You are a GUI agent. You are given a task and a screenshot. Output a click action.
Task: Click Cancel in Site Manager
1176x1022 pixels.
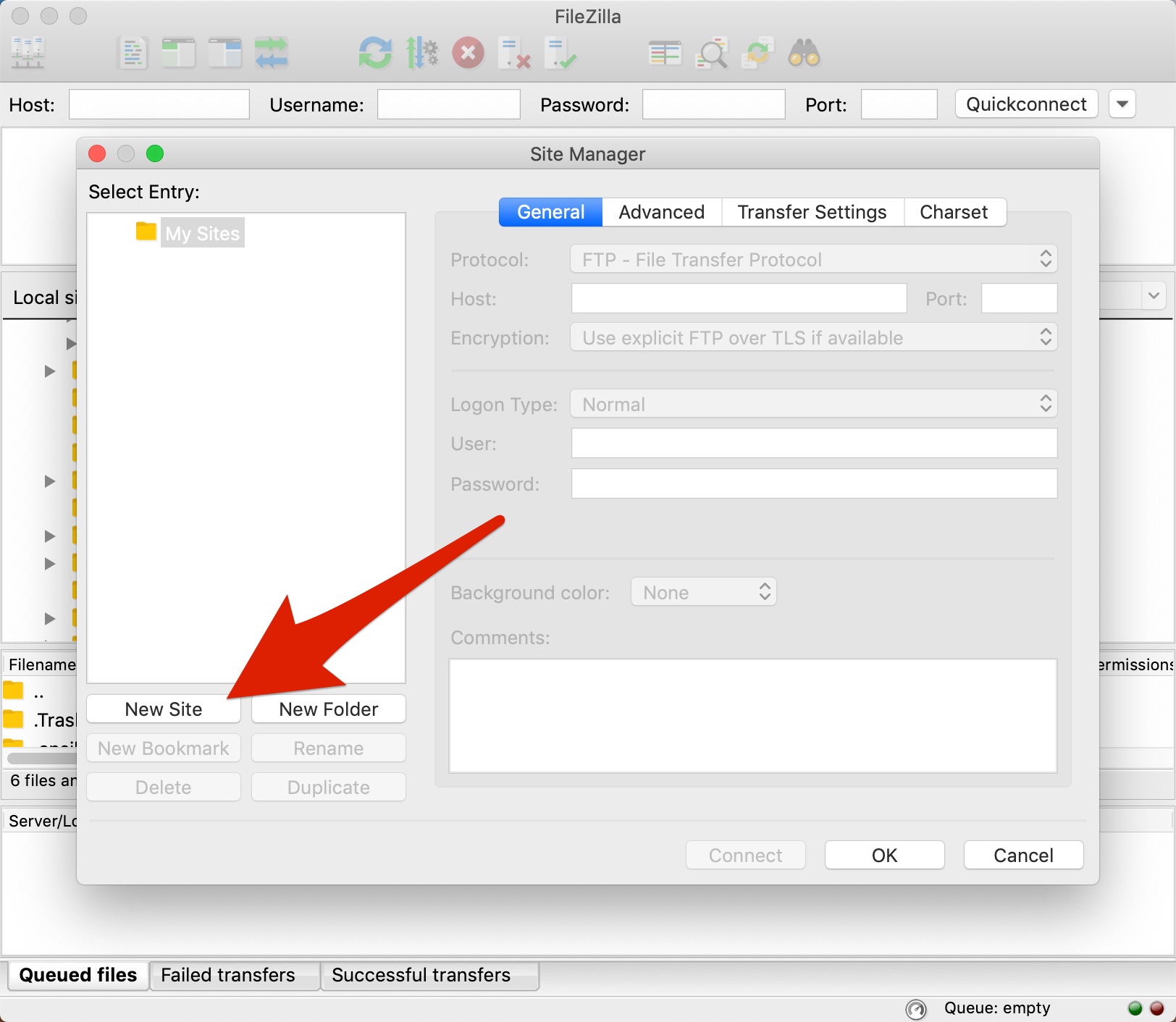tap(1024, 856)
